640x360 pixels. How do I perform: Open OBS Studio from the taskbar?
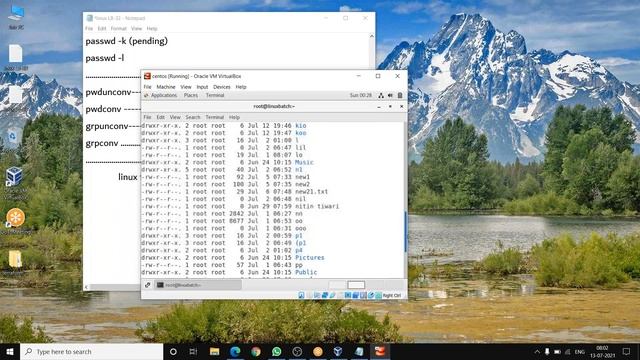297,351
